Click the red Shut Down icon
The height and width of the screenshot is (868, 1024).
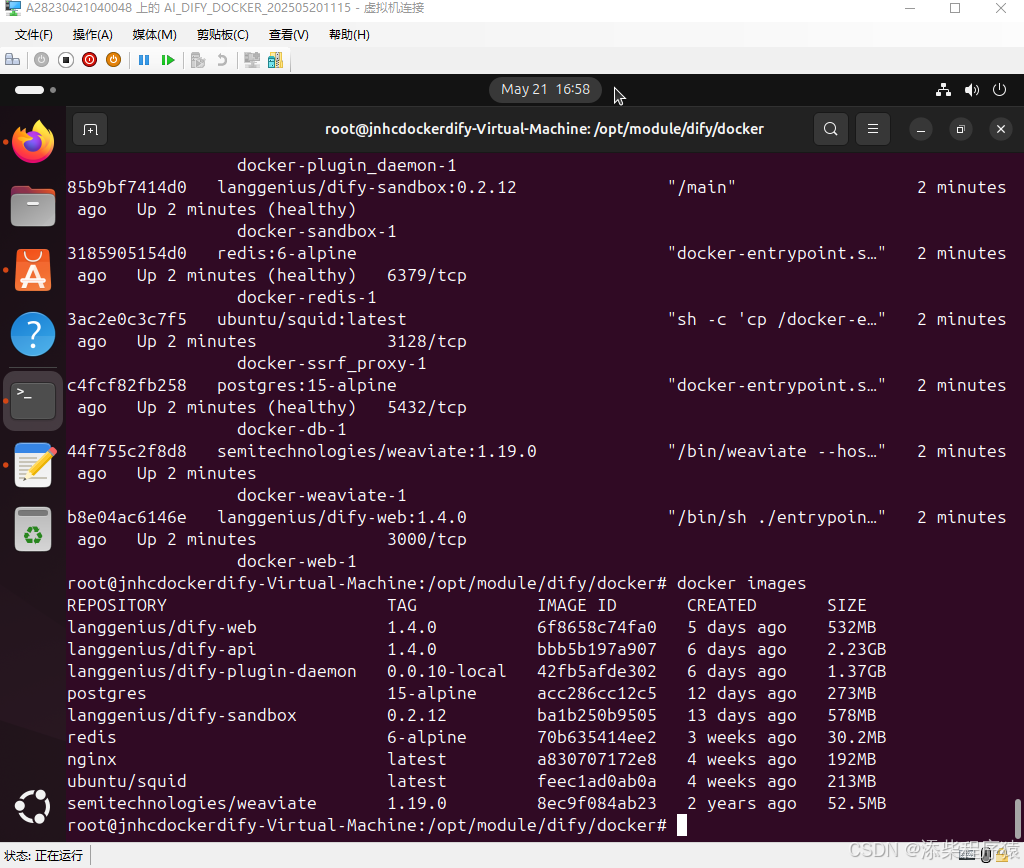[89, 60]
